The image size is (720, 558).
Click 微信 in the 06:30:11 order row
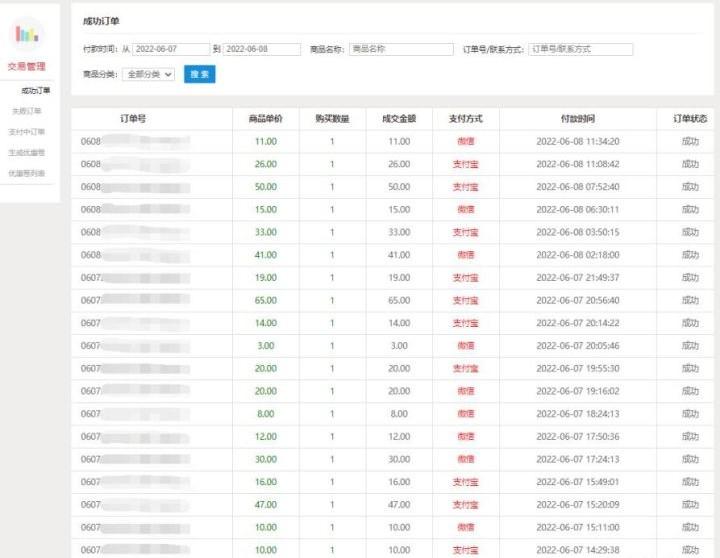(x=466, y=209)
